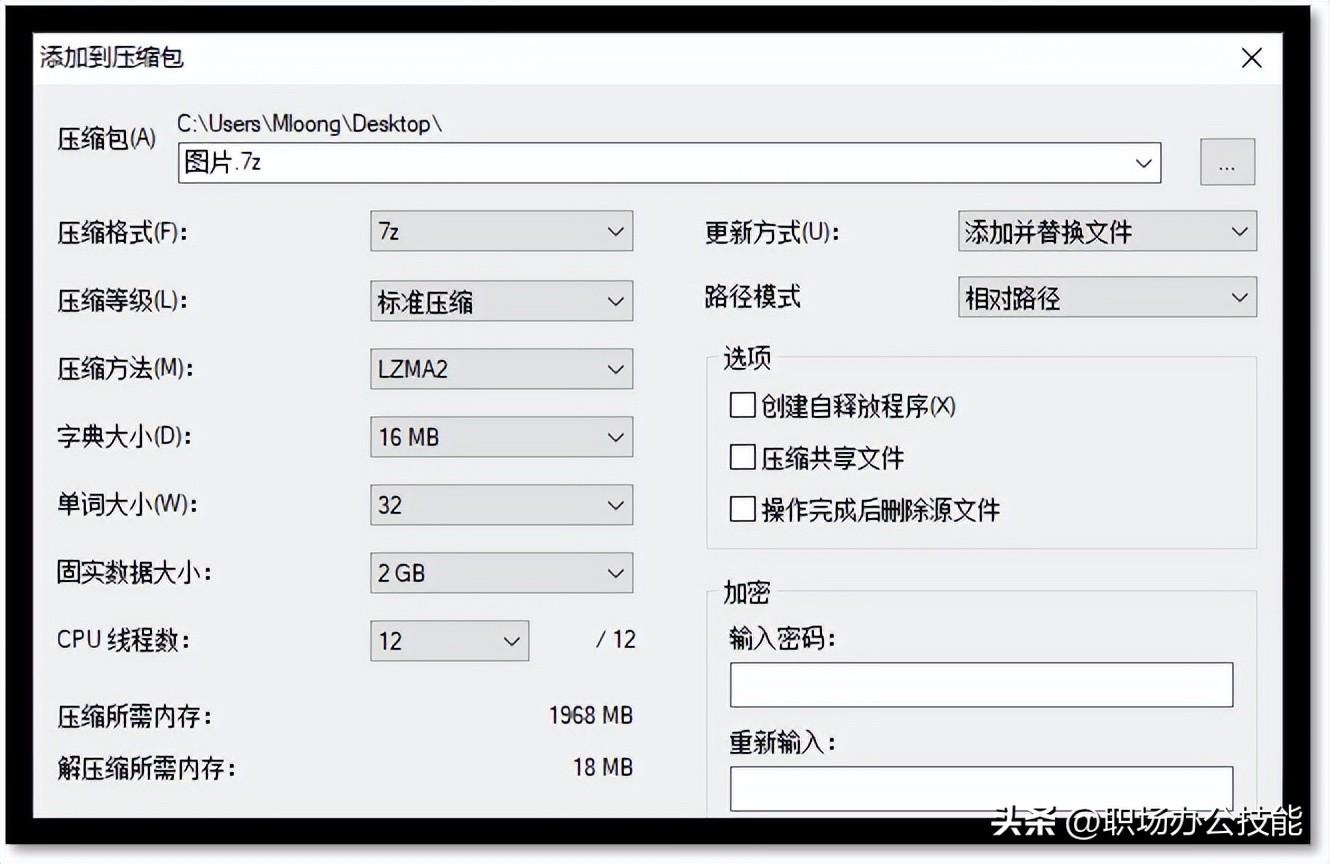This screenshot has height=864, width=1330.
Task: Open the 路径模式 dropdown showing 相对路径
Action: point(1107,297)
